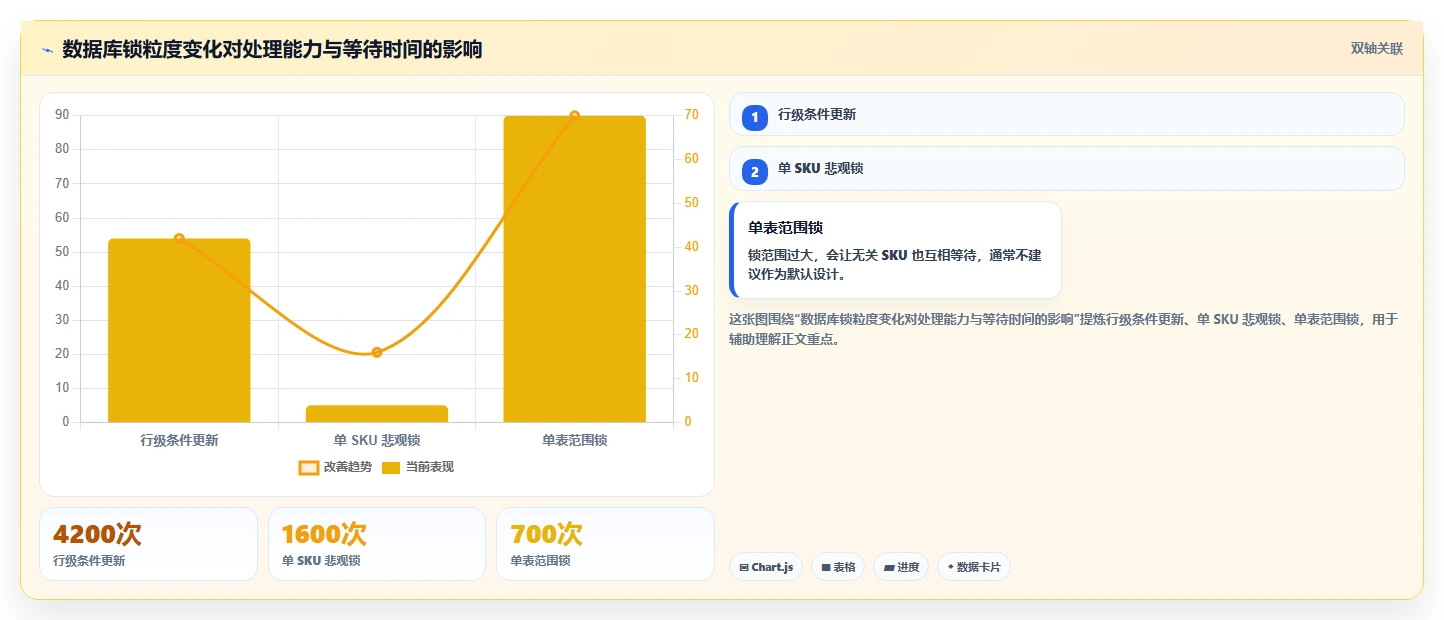This screenshot has width=1444, height=620.
Task: Click the Chart.js tag
Action: tap(766, 567)
